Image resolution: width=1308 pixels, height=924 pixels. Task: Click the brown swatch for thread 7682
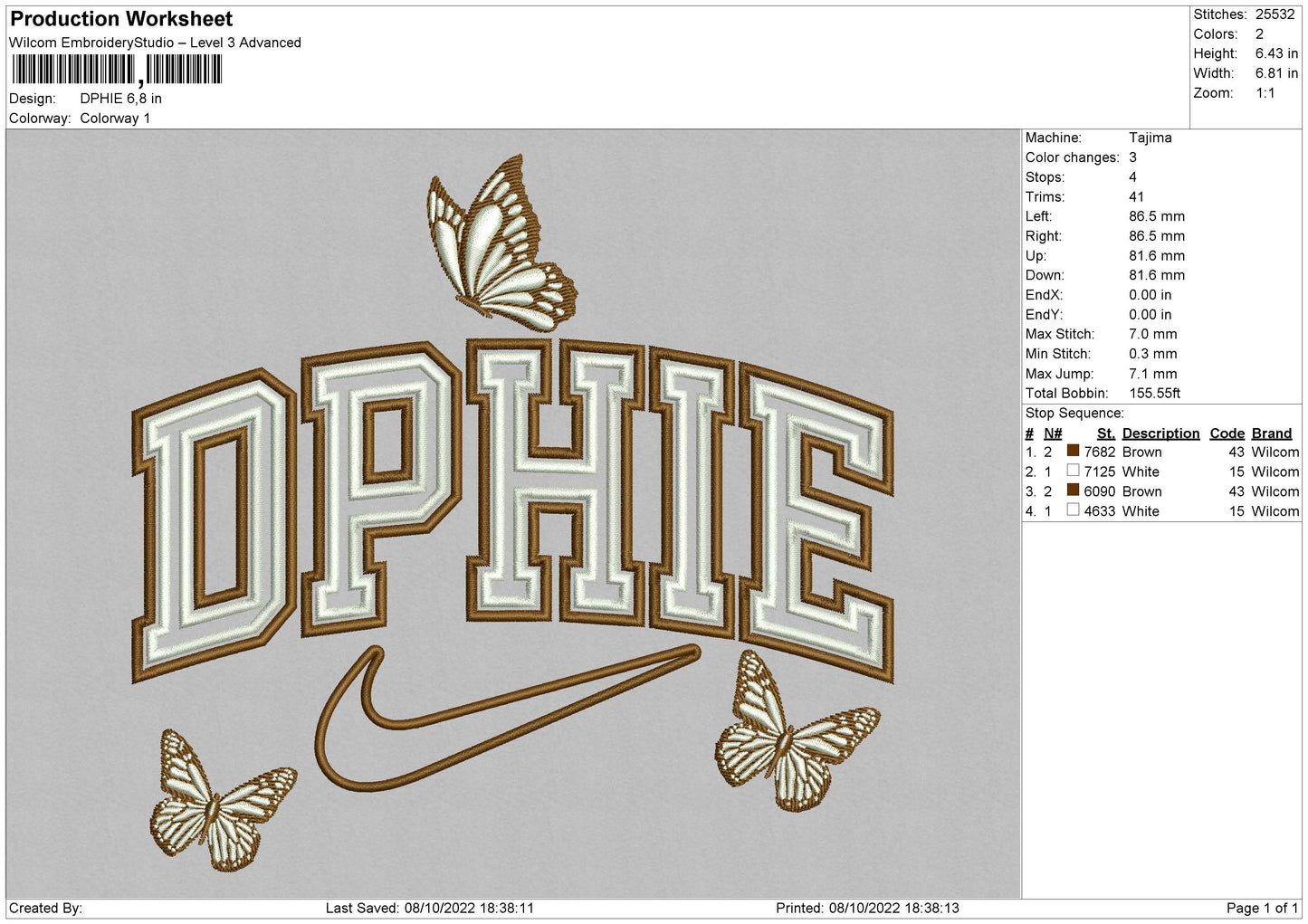(x=1073, y=451)
